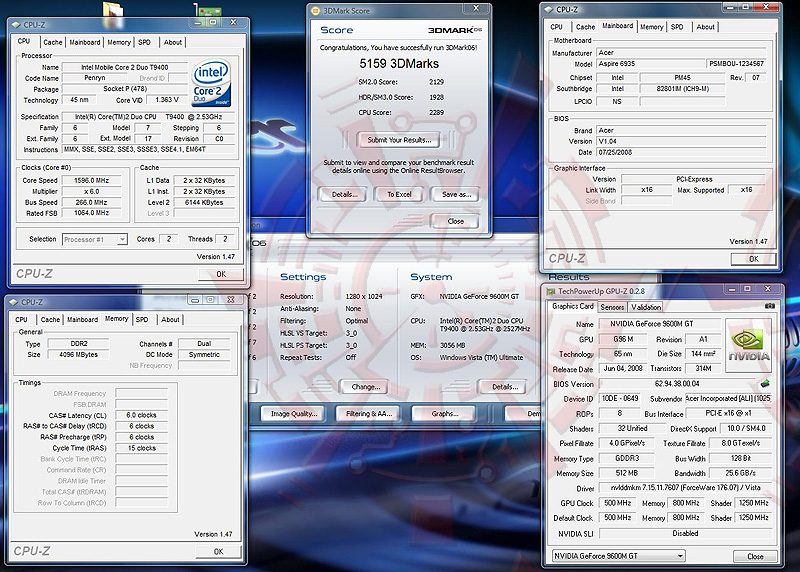Screen dimensions: 800x572
Task: Click OK in CPU-Z motherboard window
Action: tap(754, 259)
